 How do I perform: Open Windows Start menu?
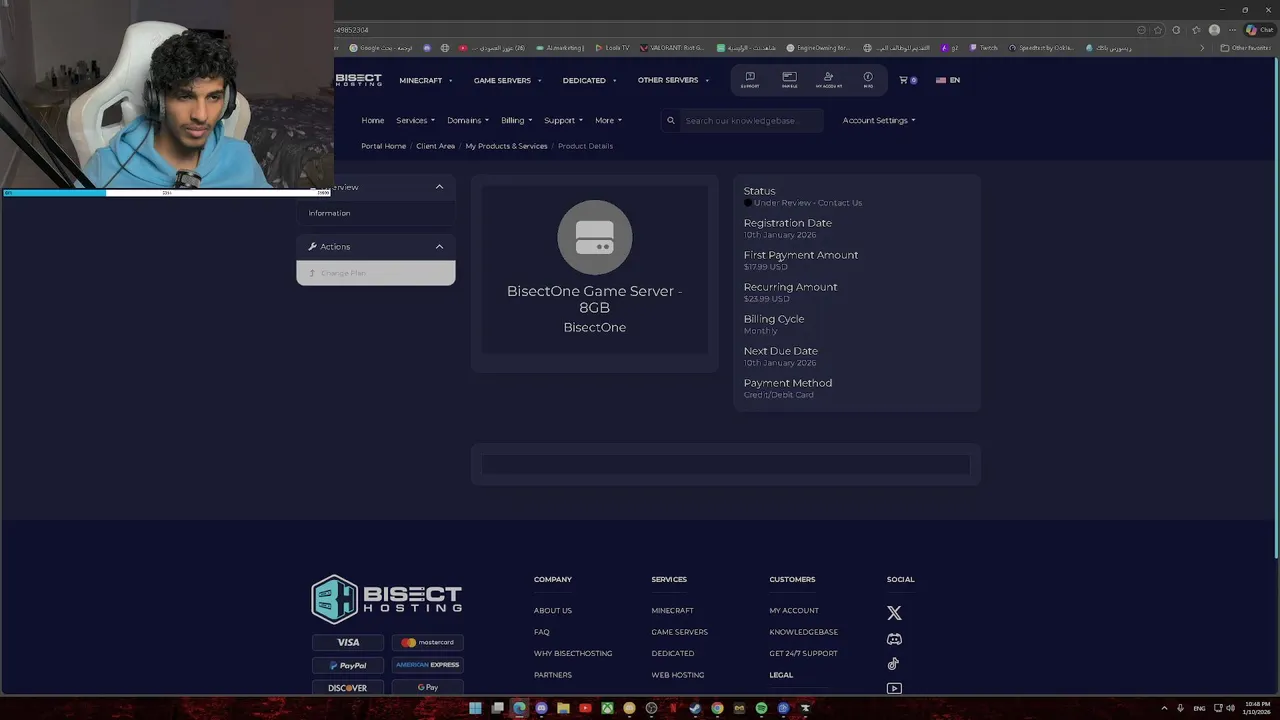click(x=475, y=708)
